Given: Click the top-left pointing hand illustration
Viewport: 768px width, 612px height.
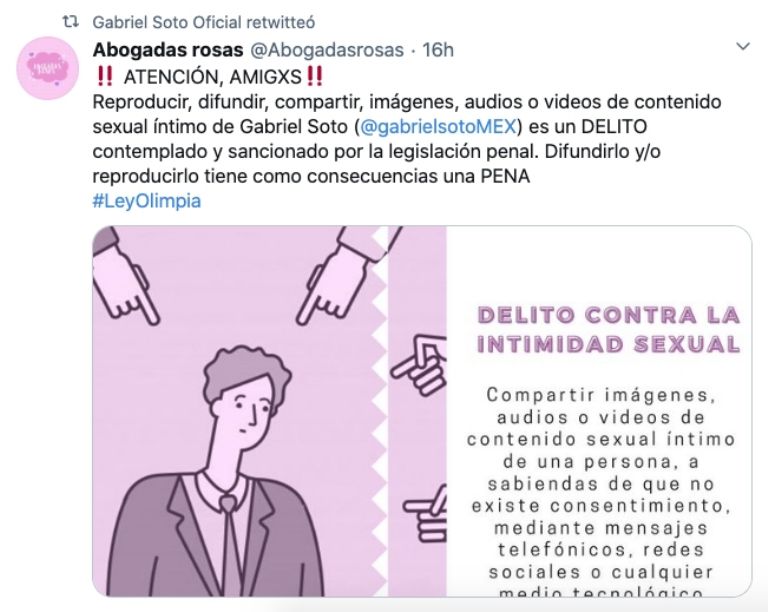Looking at the screenshot, I should (125, 277).
